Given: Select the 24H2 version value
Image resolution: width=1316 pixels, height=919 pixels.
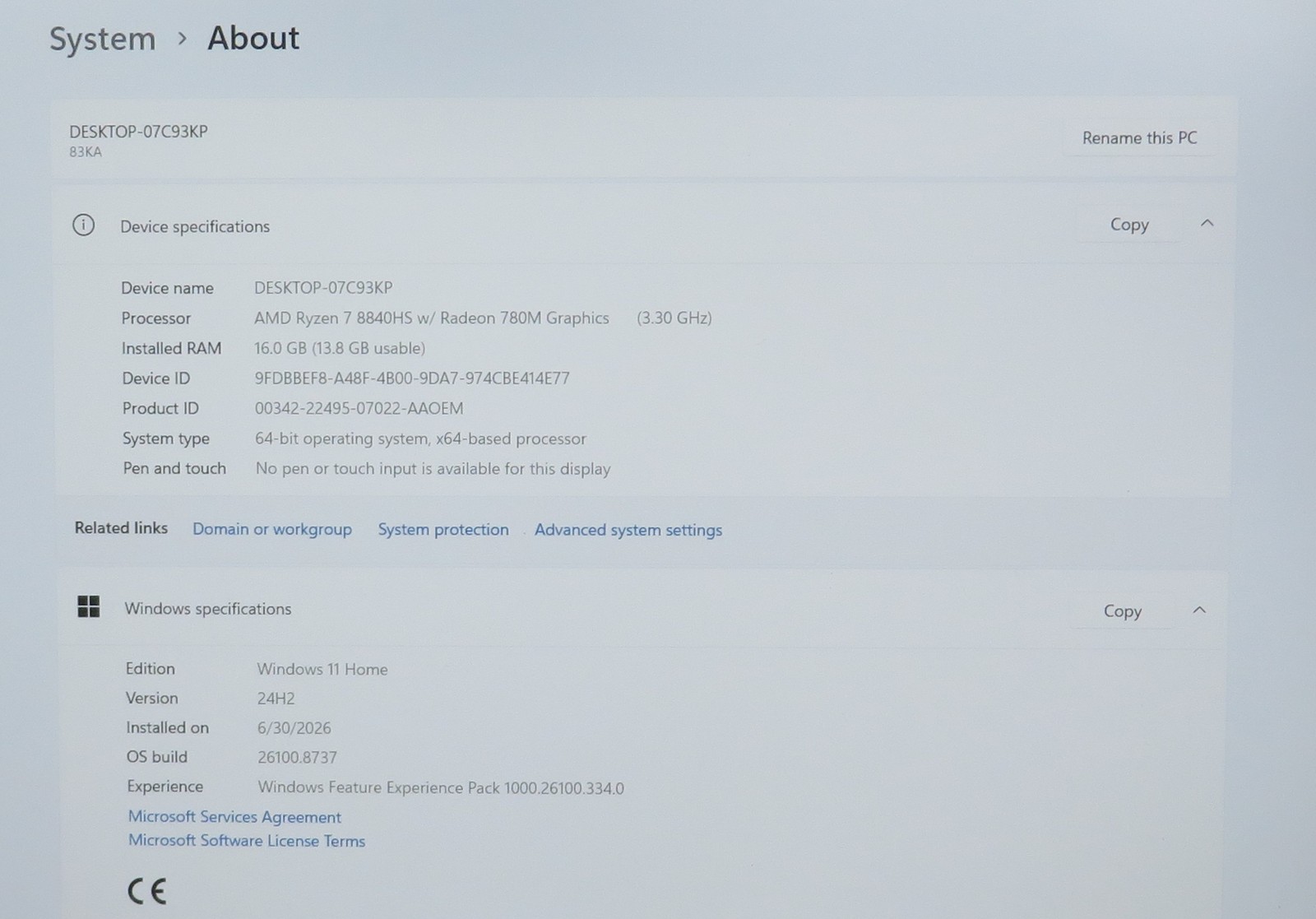Looking at the screenshot, I should click(x=276, y=699).
